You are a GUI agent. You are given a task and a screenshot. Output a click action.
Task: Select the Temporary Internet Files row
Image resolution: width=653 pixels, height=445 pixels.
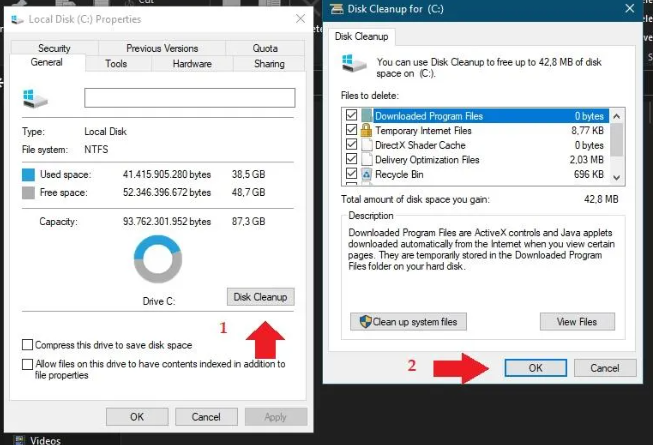[477, 130]
